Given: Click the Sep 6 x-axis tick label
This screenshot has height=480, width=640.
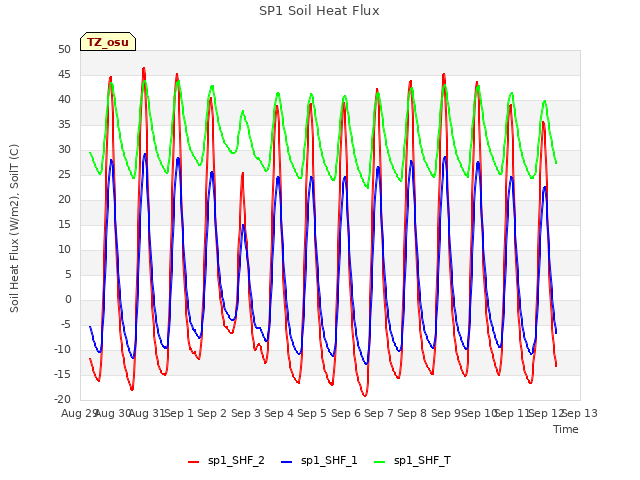Looking at the screenshot, I should (346, 413).
